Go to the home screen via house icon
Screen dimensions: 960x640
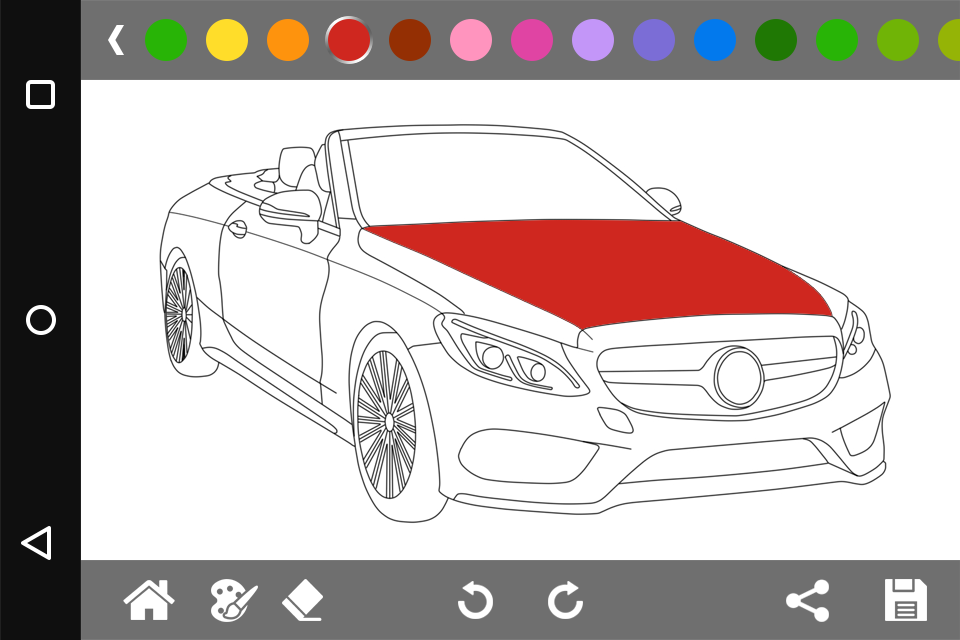pos(149,600)
